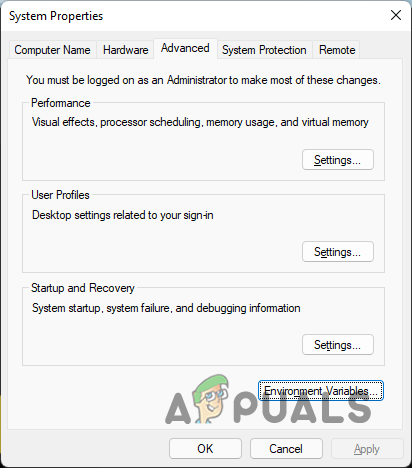Open Startup and Recovery Settings button
Viewport: 412px width, 468px height.
338,345
